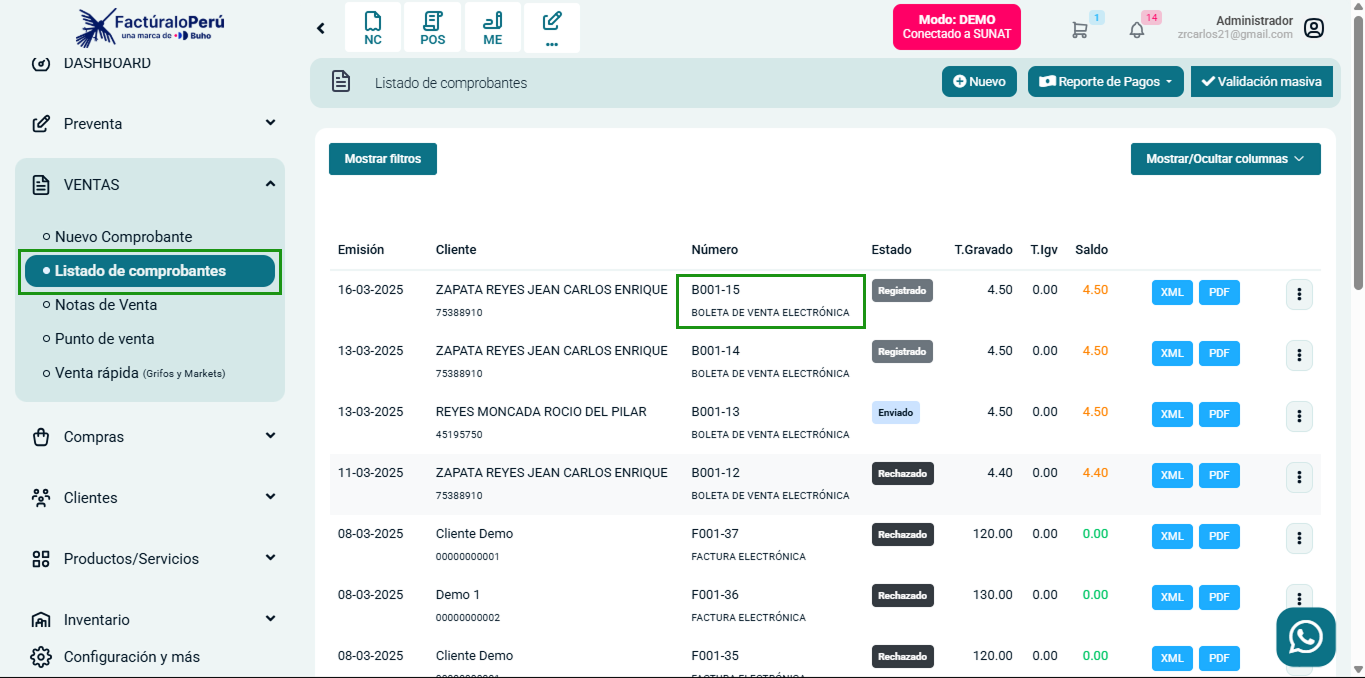Go to Notas de Venta
Screen dimensions: 1365x678
tap(105, 305)
